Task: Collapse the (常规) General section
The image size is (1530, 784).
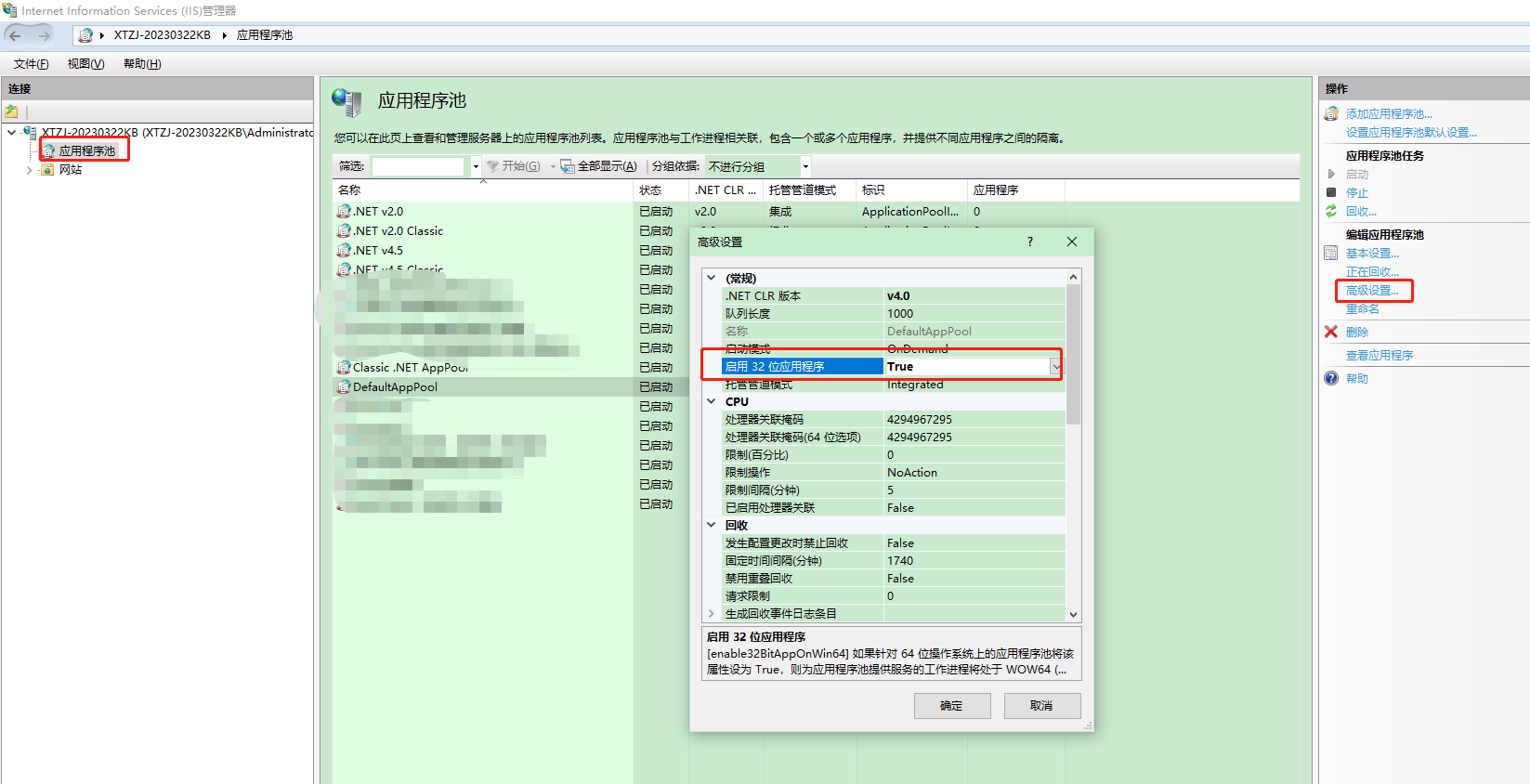Action: click(x=712, y=278)
